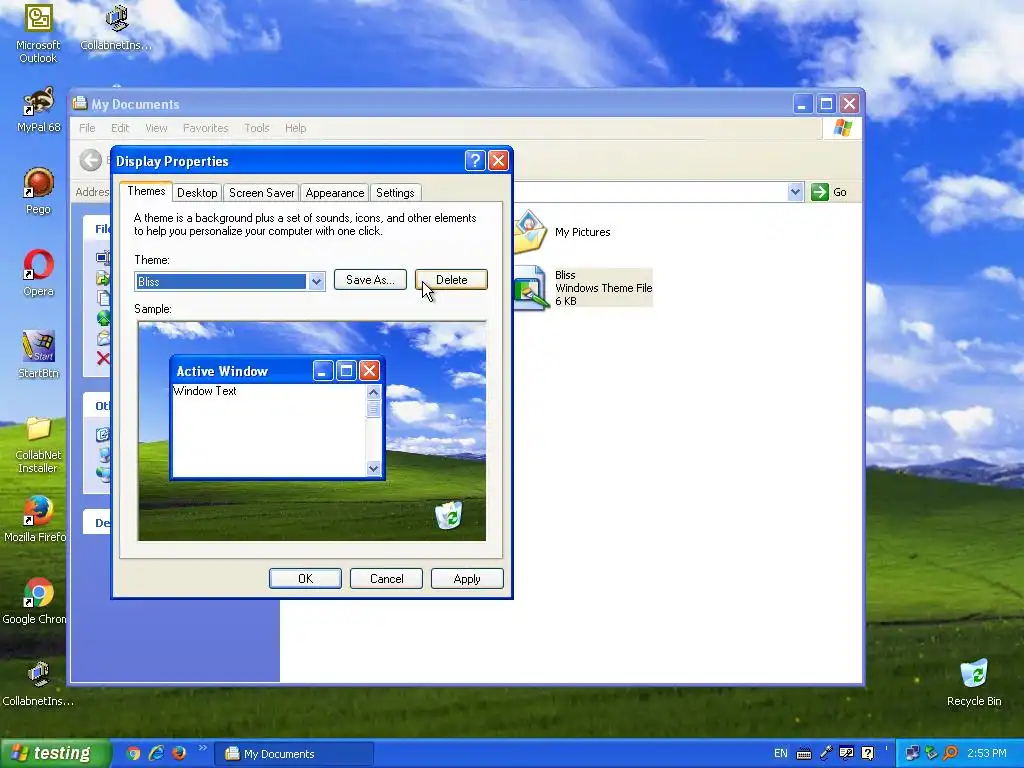Switch to My Documents taskbar button
This screenshot has height=768, width=1024.
tap(295, 754)
